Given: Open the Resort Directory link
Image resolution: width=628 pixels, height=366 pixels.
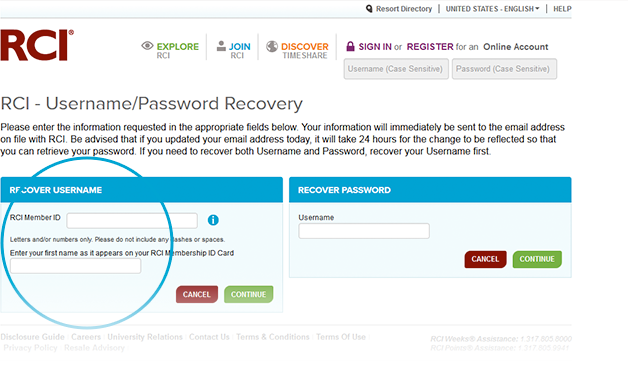Looking at the screenshot, I should (x=404, y=9).
